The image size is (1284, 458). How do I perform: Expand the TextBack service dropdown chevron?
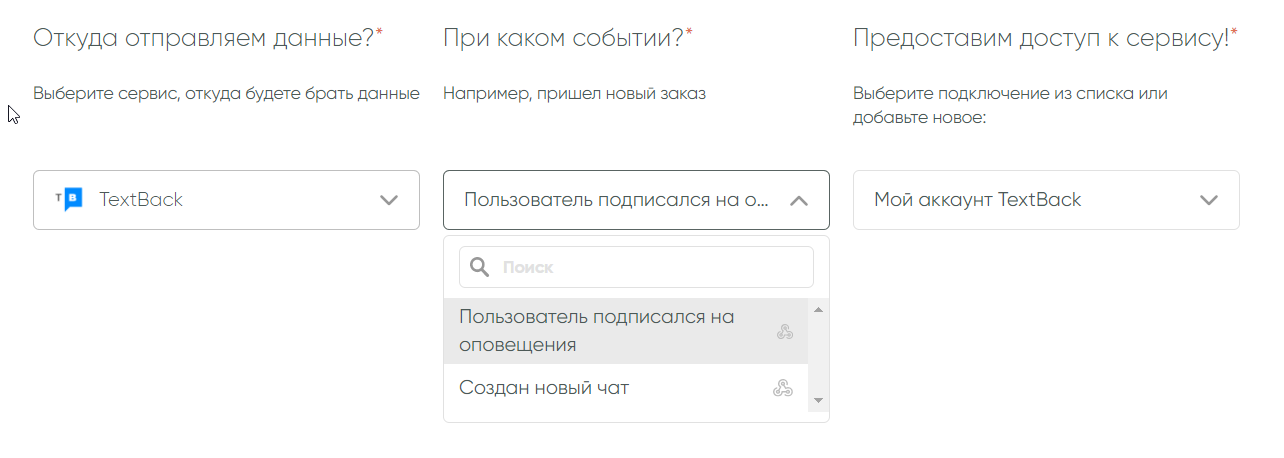point(389,200)
